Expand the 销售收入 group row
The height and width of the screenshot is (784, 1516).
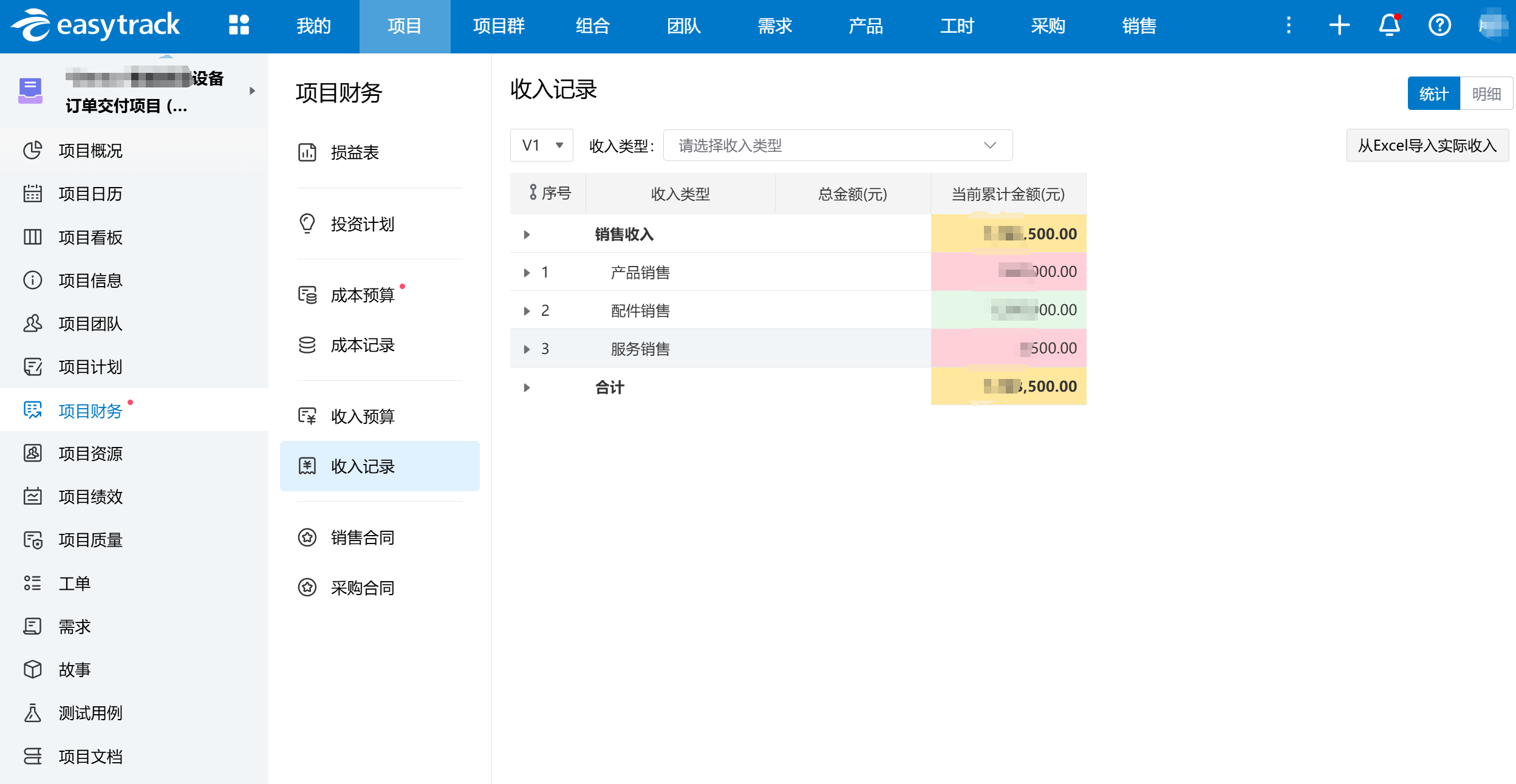point(527,234)
